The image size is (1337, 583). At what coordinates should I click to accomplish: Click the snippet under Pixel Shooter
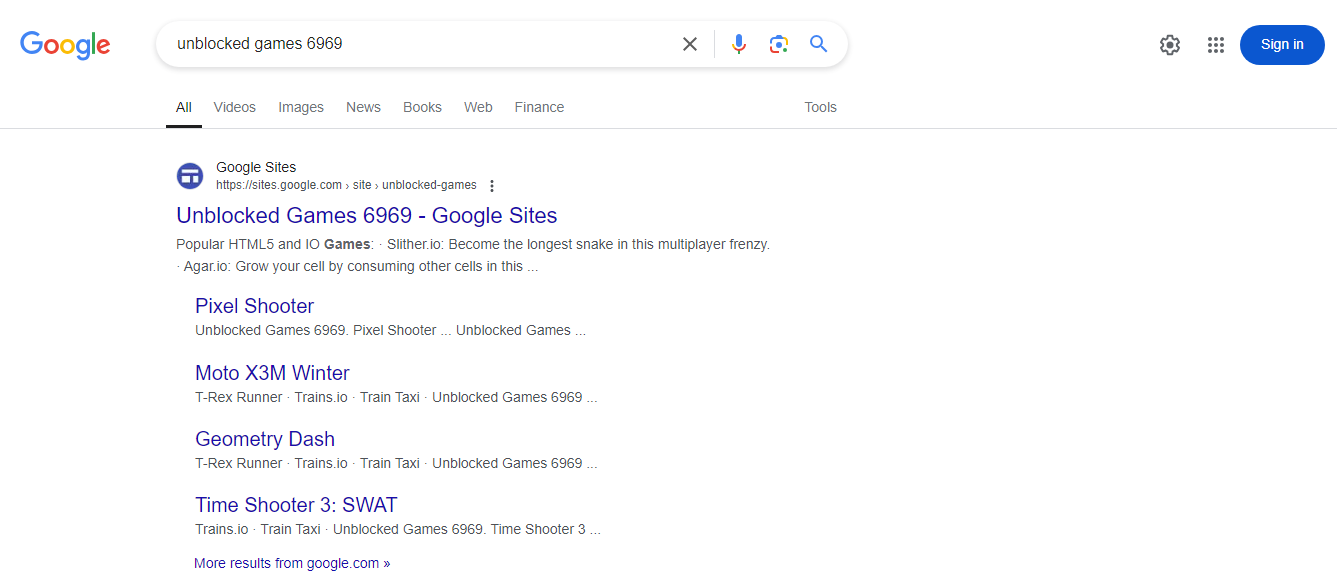pos(390,330)
